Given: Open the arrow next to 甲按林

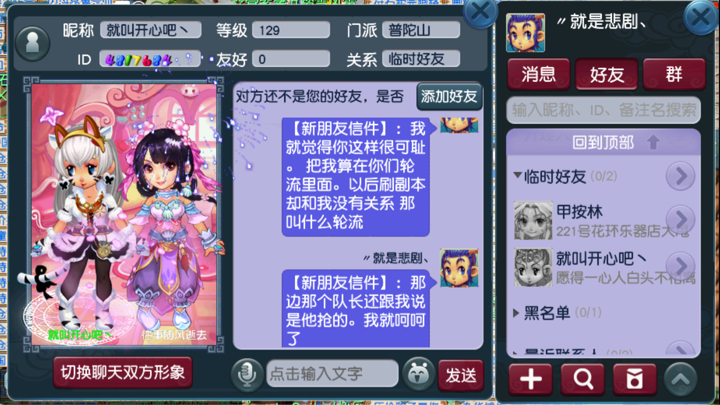Looking at the screenshot, I should tap(680, 219).
